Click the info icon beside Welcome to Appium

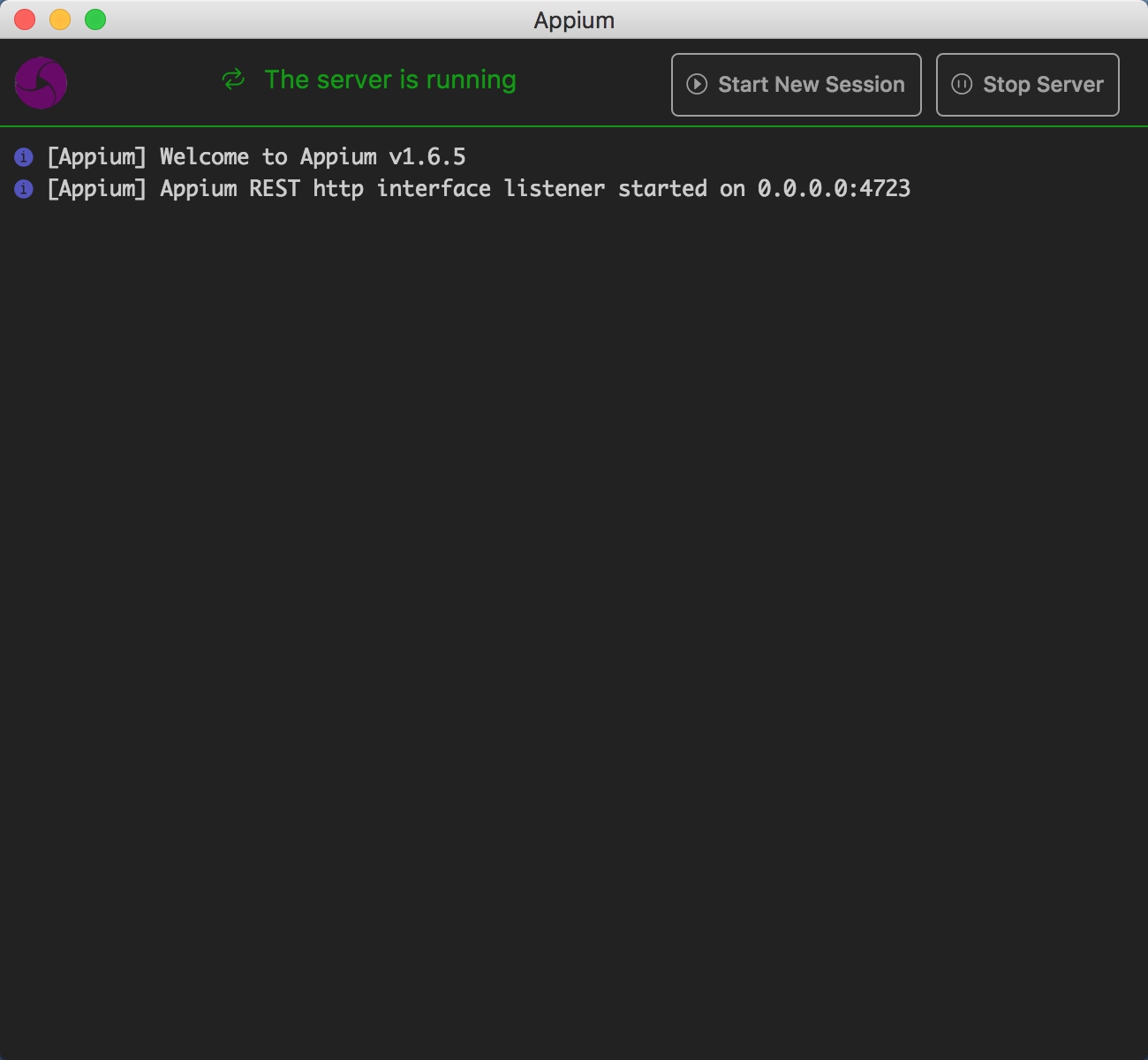pyautogui.click(x=24, y=157)
